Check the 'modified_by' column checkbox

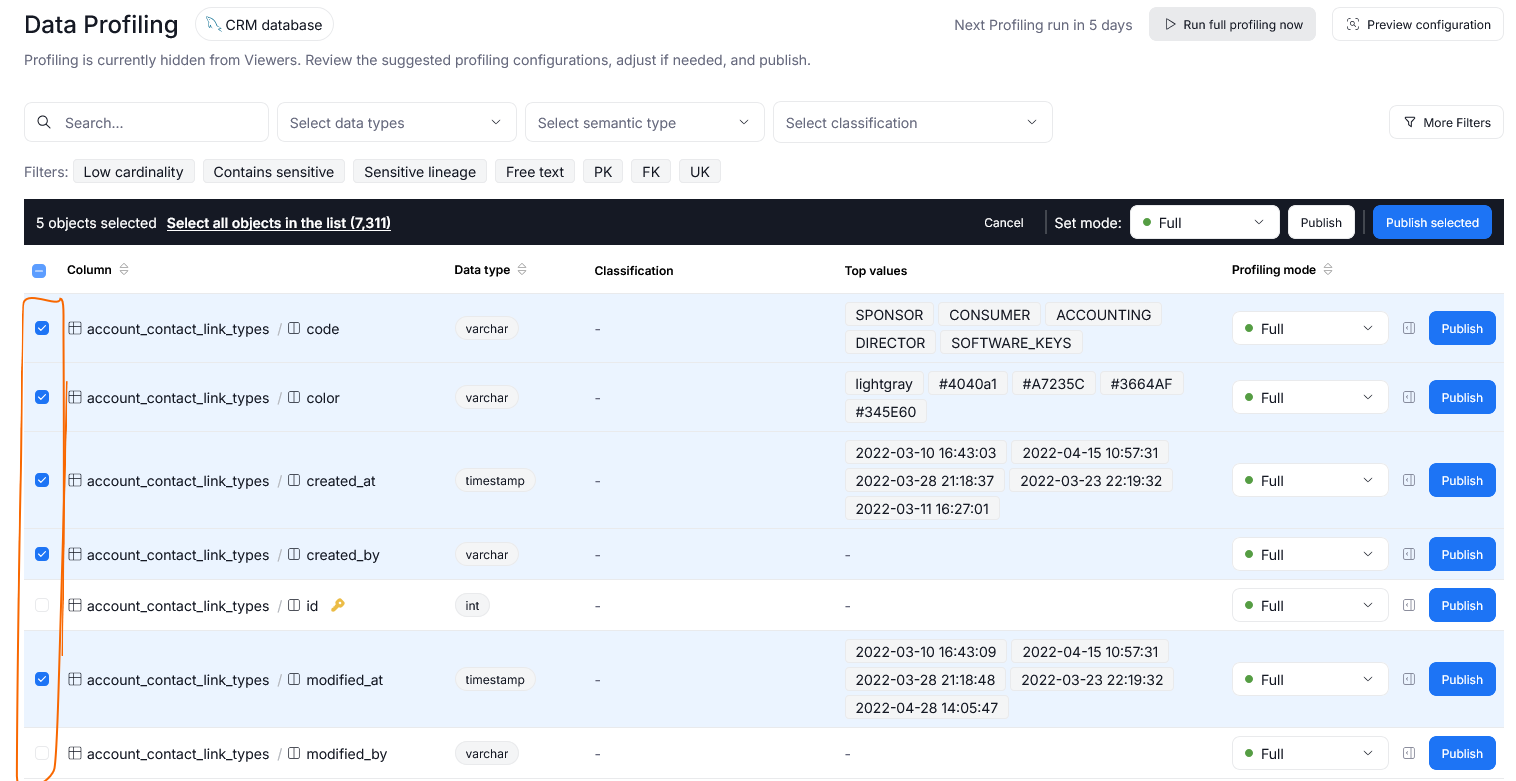pyautogui.click(x=42, y=753)
